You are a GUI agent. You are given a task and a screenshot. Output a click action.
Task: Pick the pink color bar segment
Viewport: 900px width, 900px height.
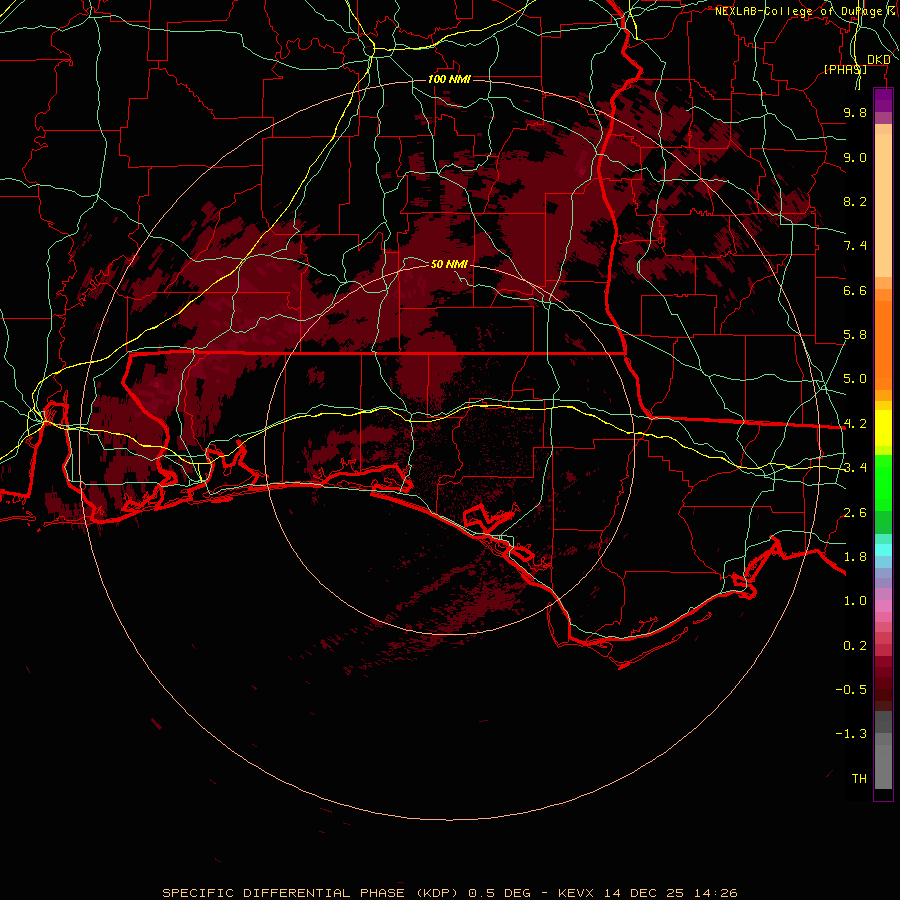[x=883, y=606]
